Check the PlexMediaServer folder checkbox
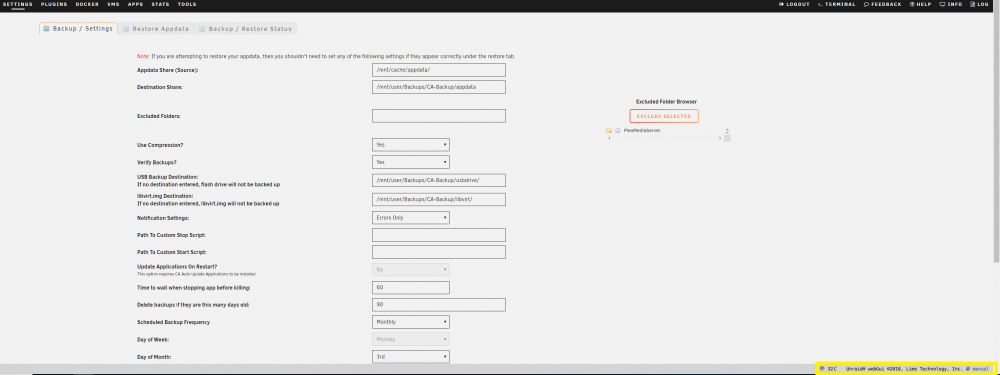The height and width of the screenshot is (375, 1000). [x=617, y=130]
